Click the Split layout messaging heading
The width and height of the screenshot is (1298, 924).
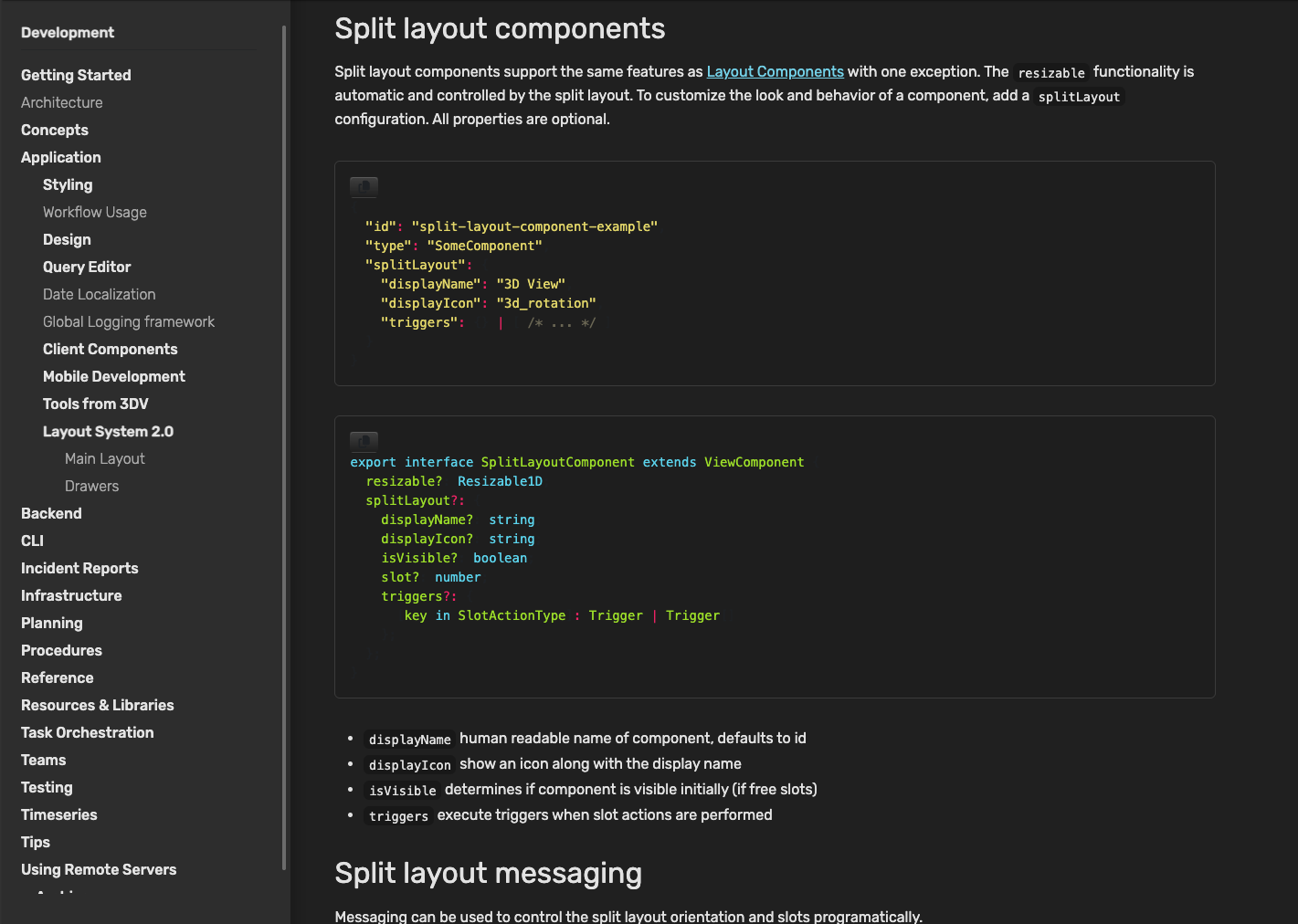[488, 873]
